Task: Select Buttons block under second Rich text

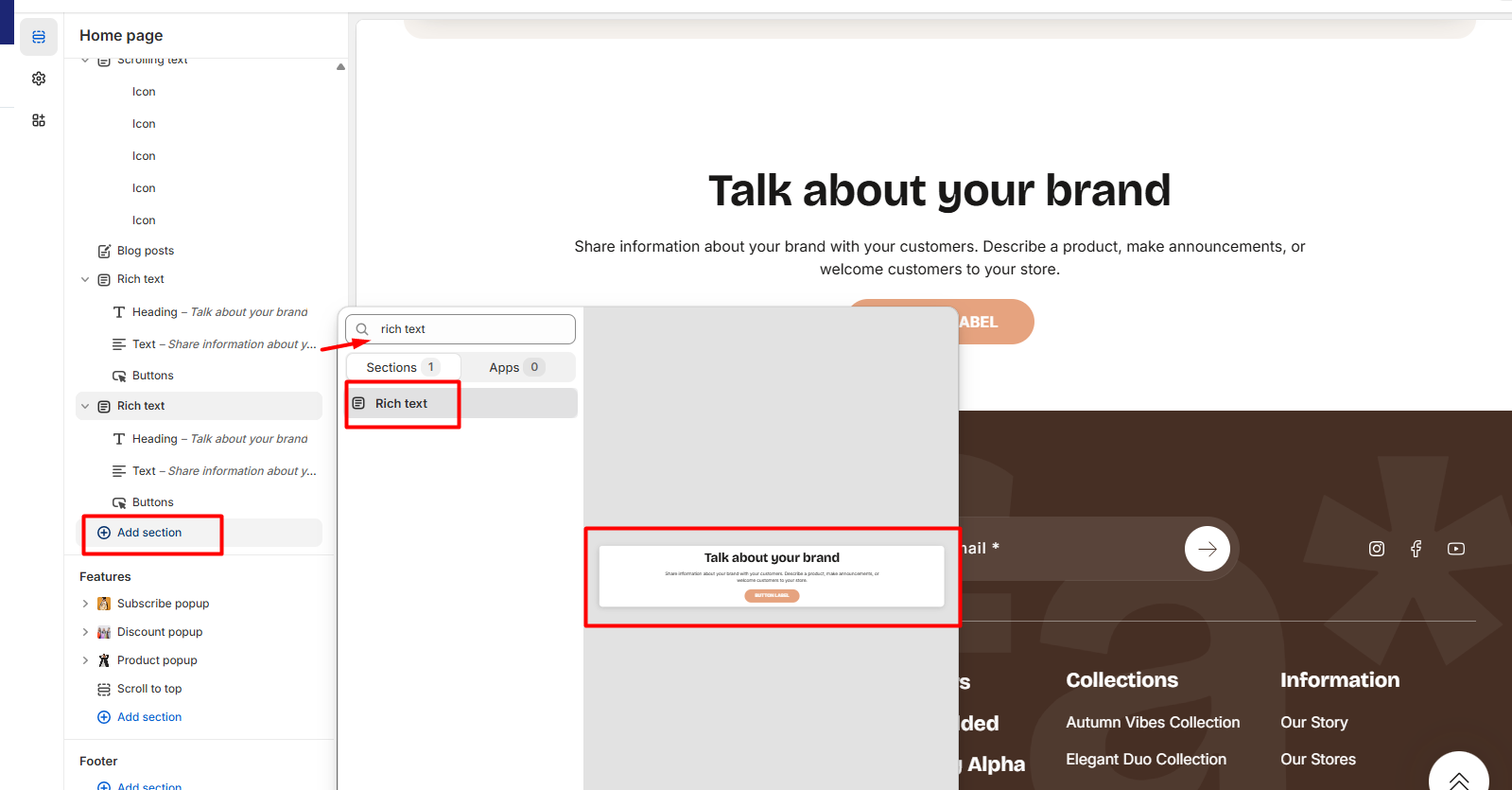Action: tap(152, 502)
